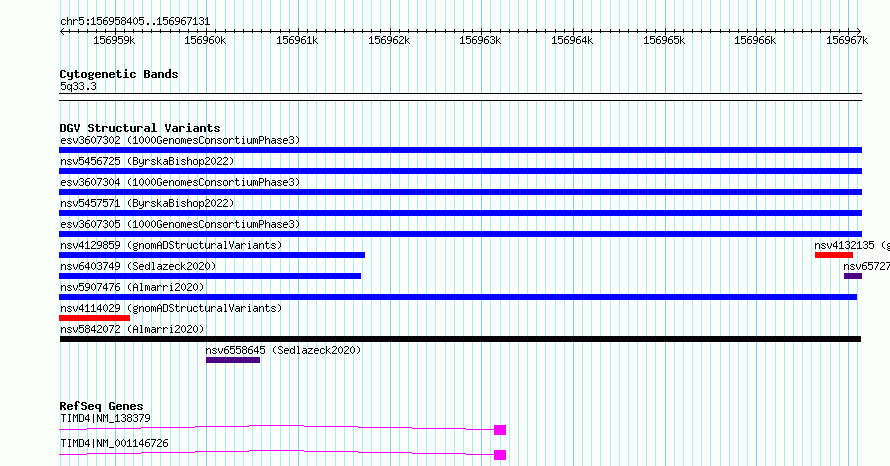The width and height of the screenshot is (890, 466).
Task: Click the 156960k ruler tick label
Action: [x=205, y=40]
